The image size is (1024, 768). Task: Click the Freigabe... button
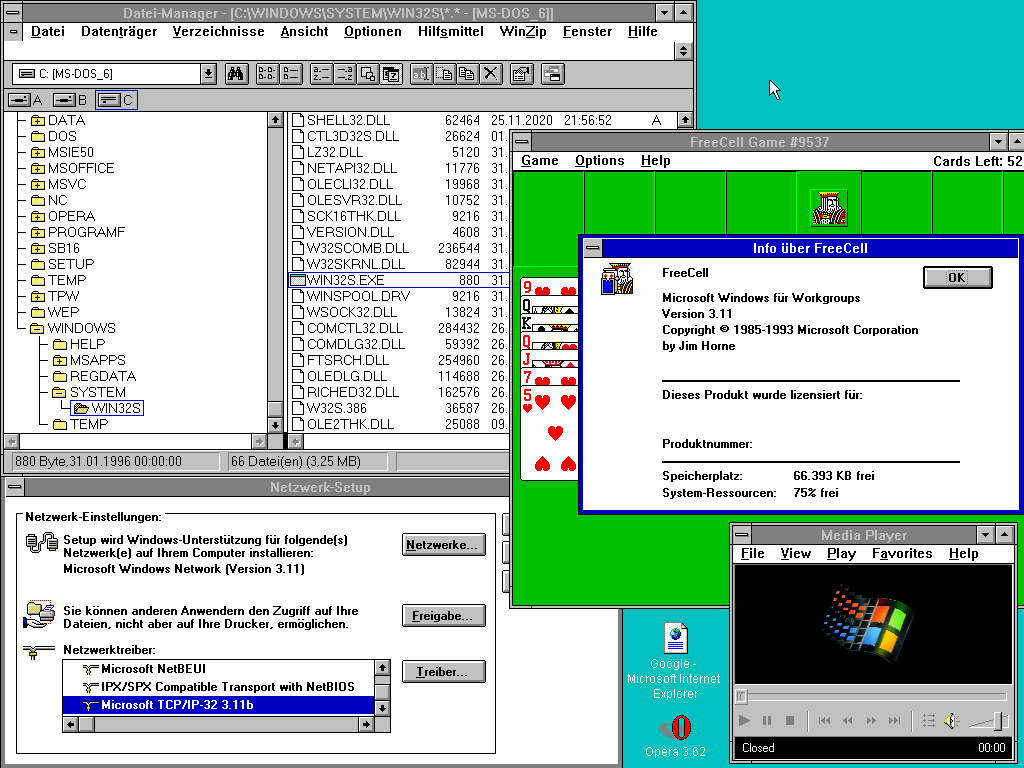(x=443, y=616)
